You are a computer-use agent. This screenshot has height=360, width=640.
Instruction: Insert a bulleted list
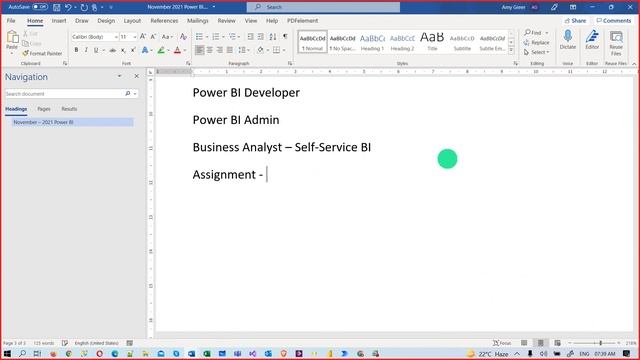point(199,37)
